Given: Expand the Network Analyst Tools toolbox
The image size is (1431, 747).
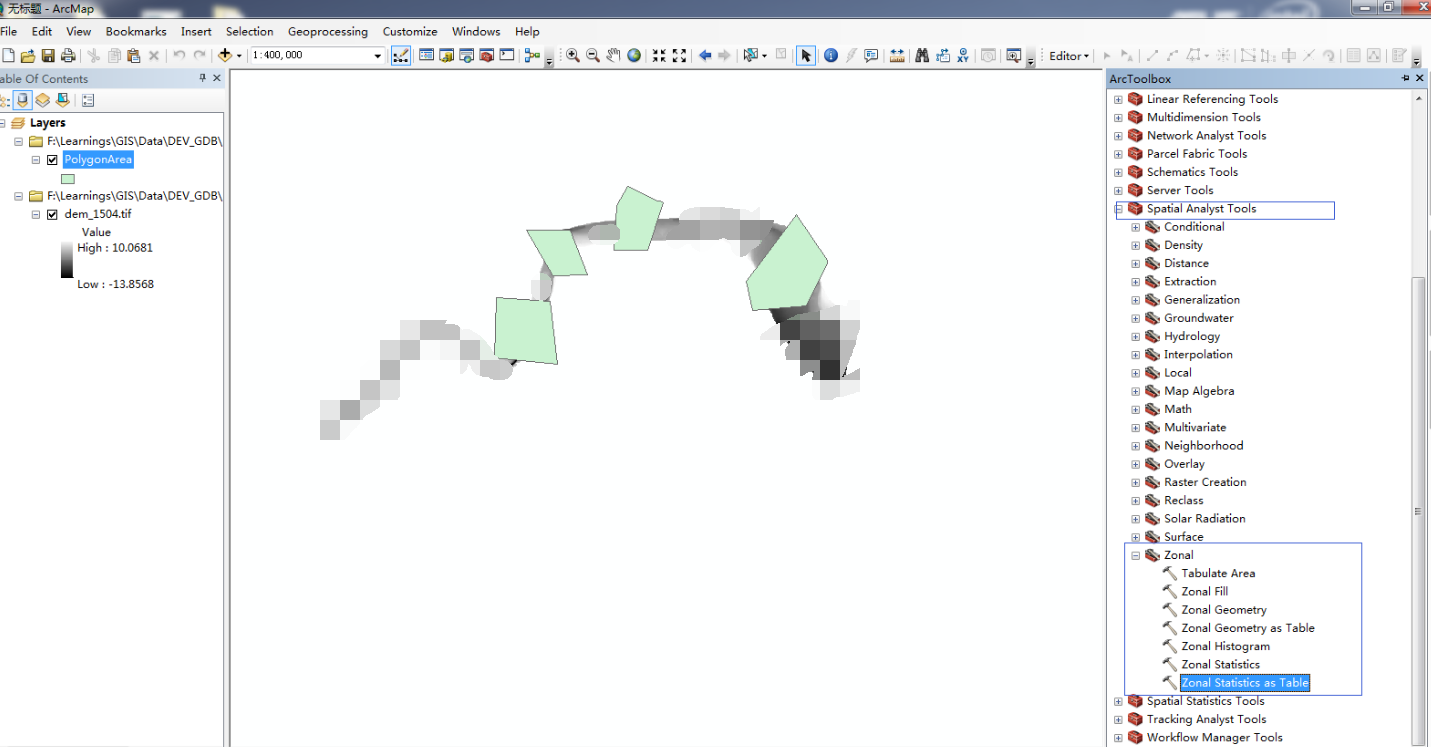Looking at the screenshot, I should tap(1118, 136).
